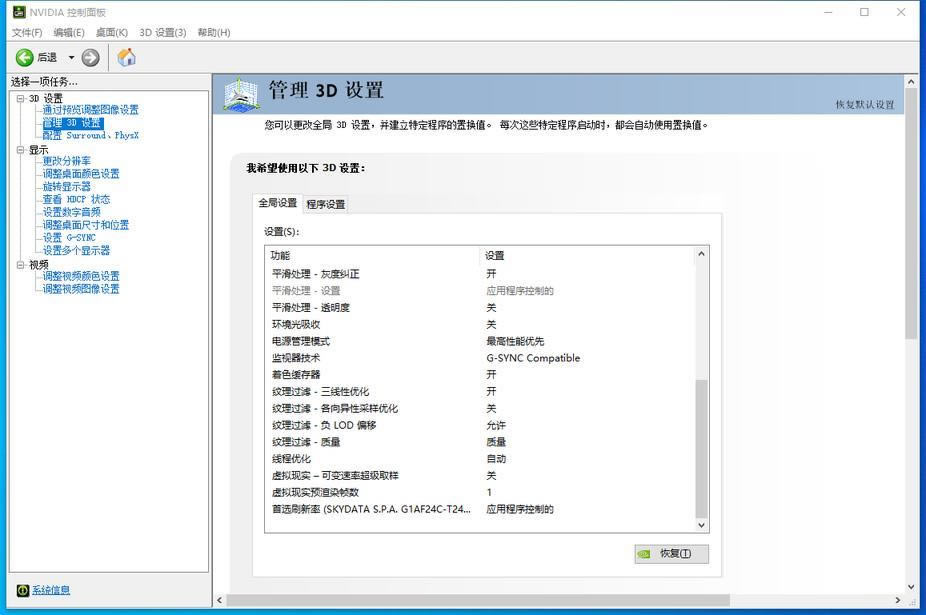Open 调整桌面尺寸和位置 in the tree
The image size is (926, 615).
tap(86, 225)
